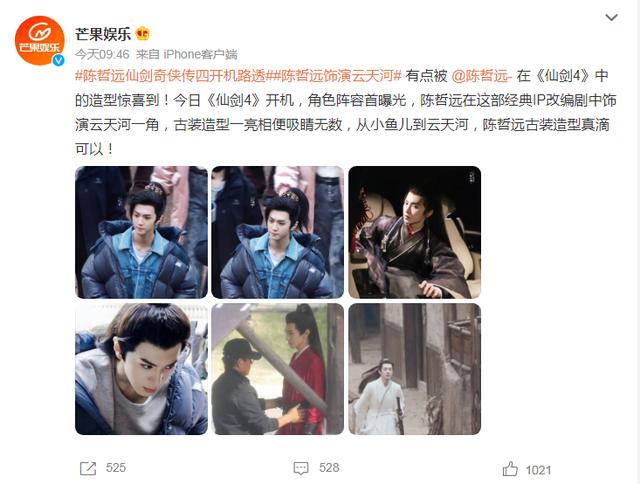640x484 pixels.
Task: Like the post with thumbs-up icon
Action: (x=510, y=469)
